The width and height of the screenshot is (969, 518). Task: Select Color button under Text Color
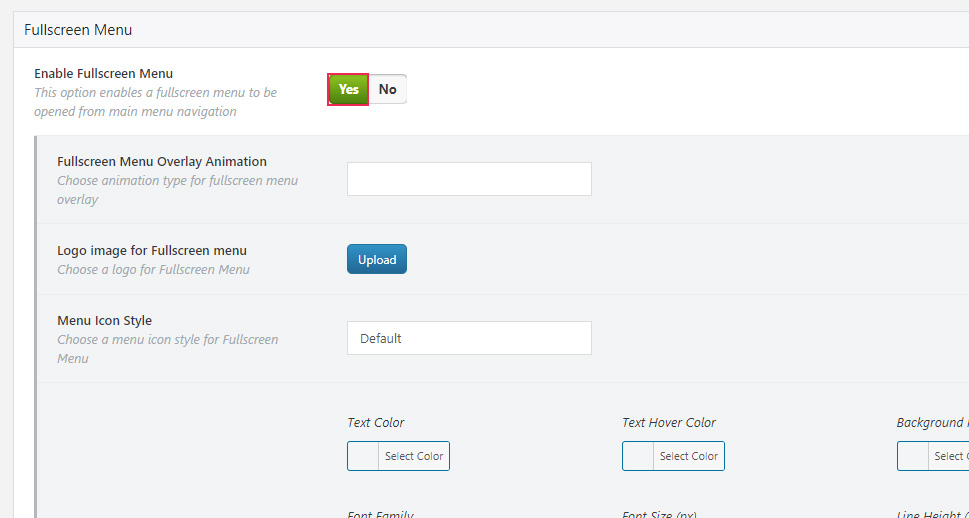coord(413,456)
